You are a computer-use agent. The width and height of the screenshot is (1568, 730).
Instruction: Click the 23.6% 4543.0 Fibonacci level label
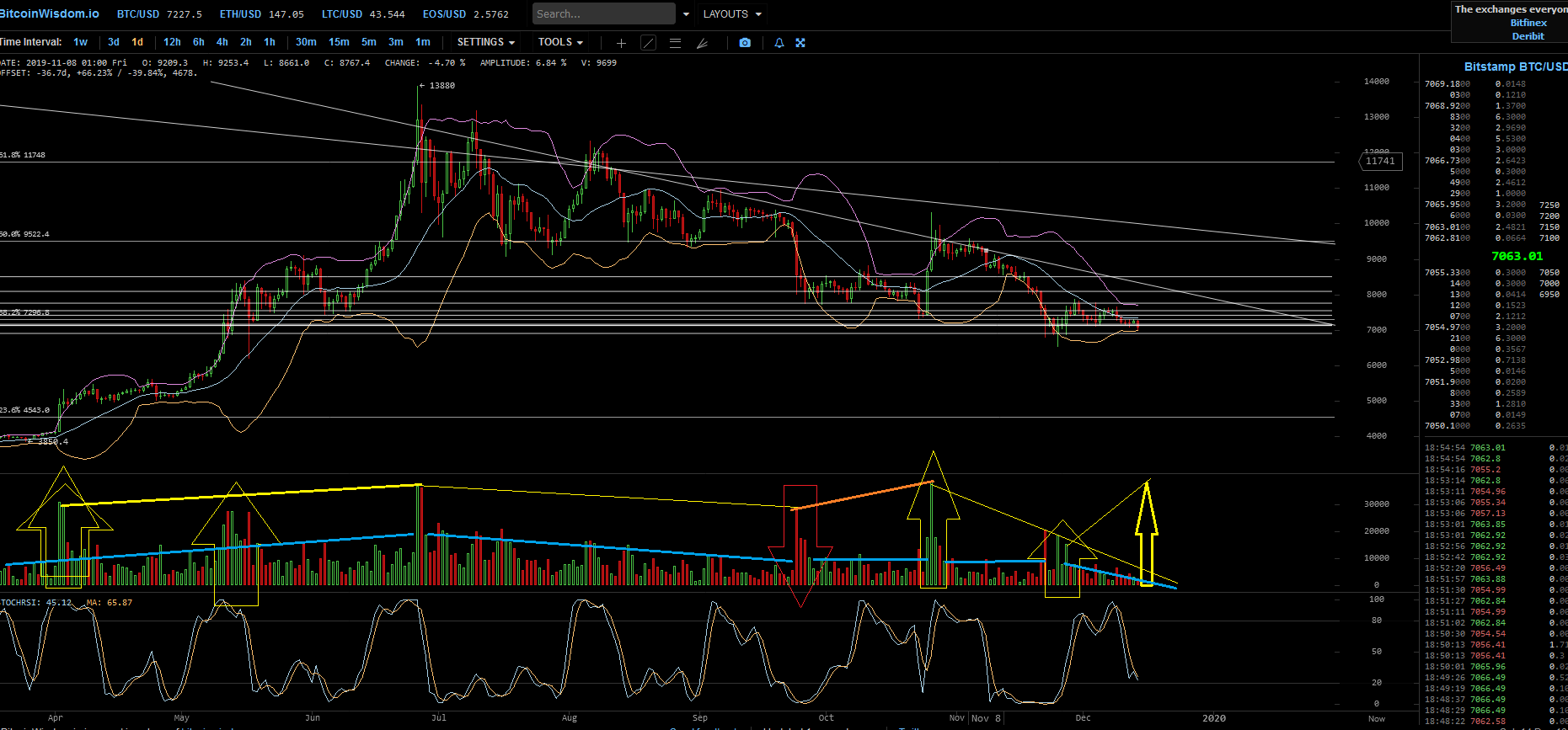25,410
